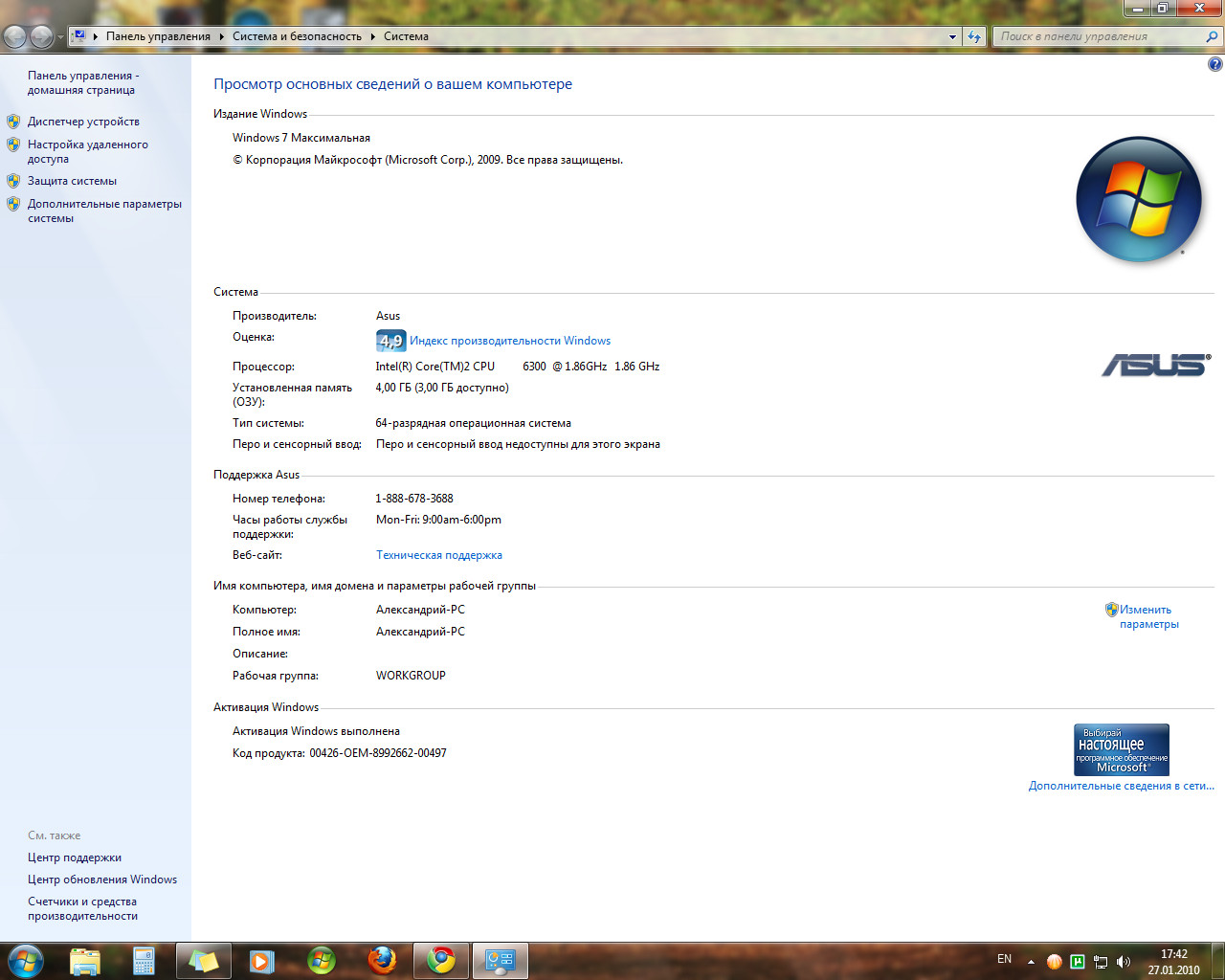Switch input language via EN indicator
The image size is (1225, 980).
click(1004, 959)
